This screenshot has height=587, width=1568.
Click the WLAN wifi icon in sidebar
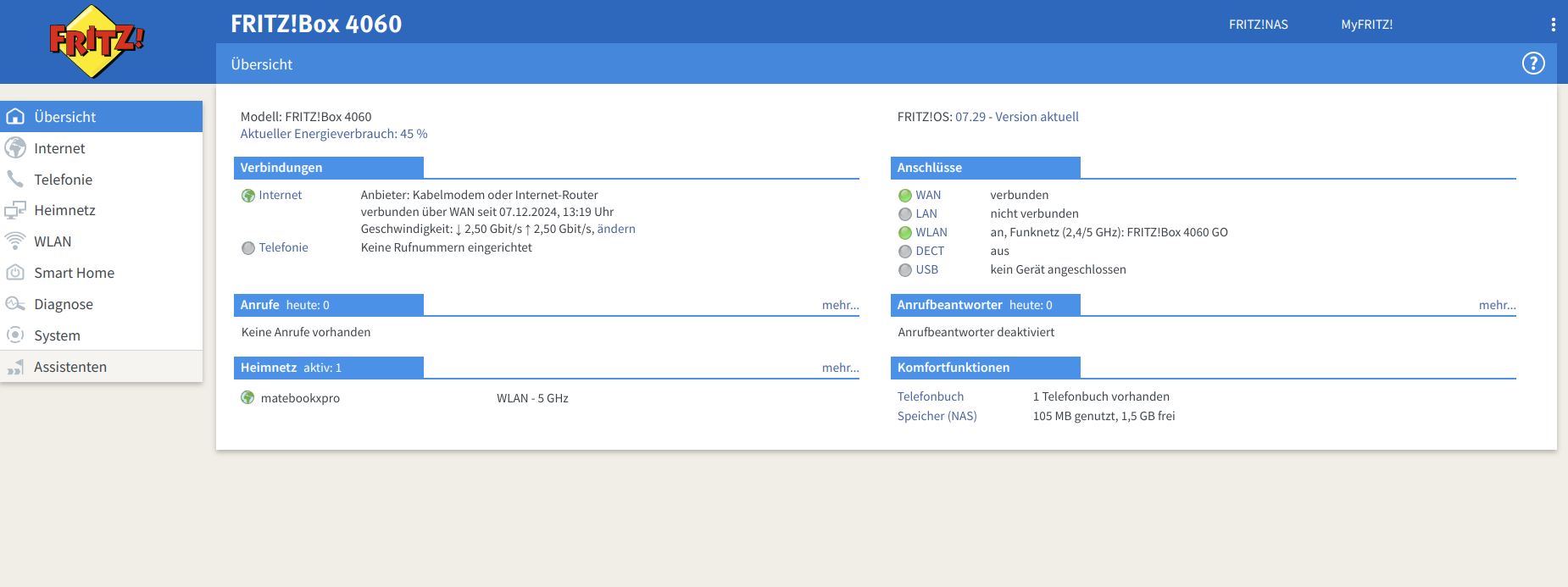(15, 241)
